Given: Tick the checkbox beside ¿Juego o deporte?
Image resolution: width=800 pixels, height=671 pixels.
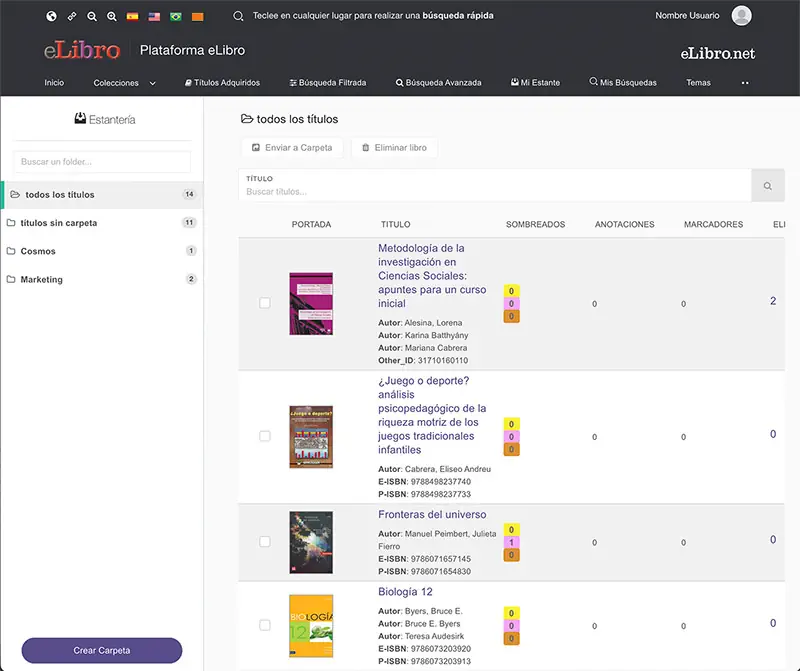Looking at the screenshot, I should pyautogui.click(x=265, y=436).
